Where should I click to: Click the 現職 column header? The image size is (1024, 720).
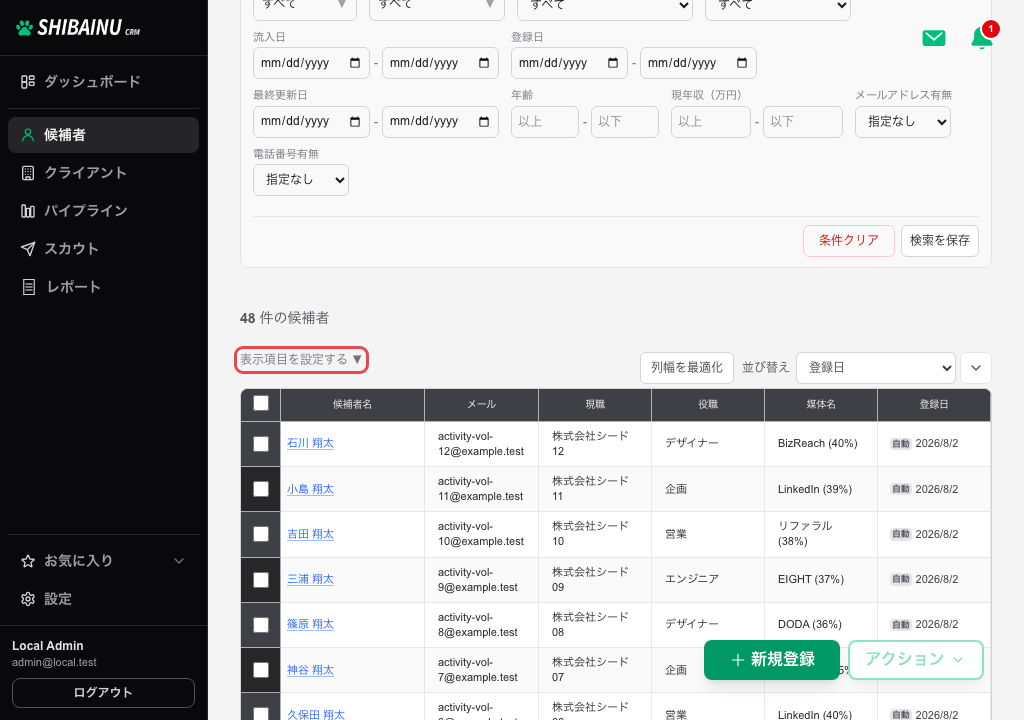pos(595,404)
